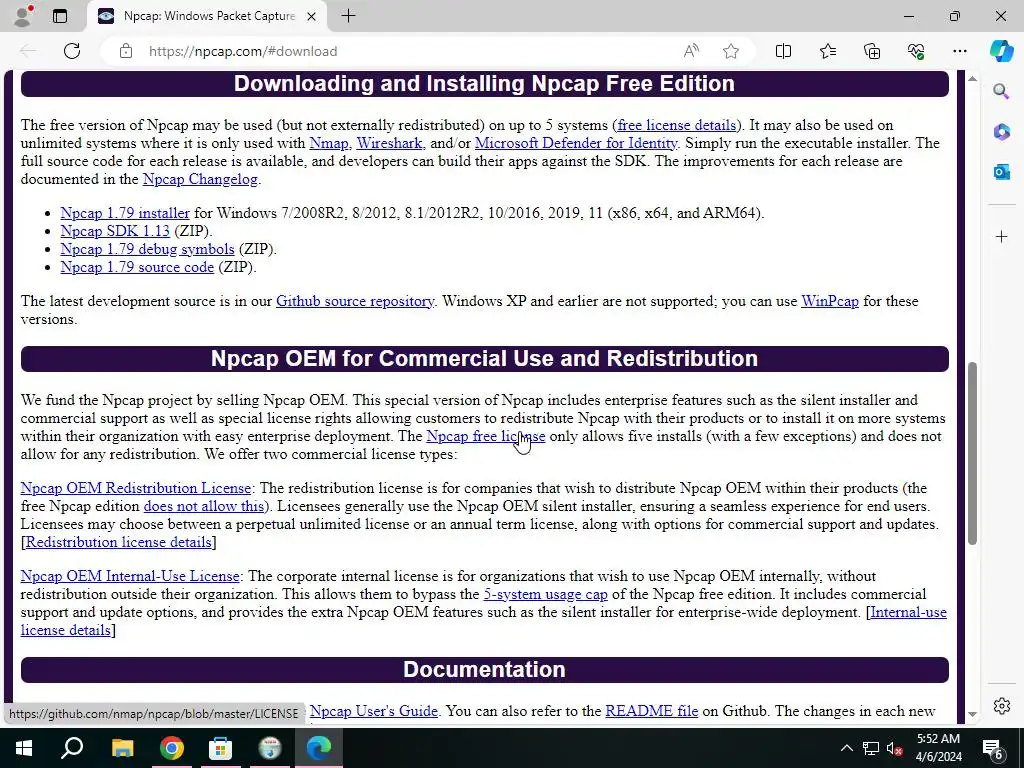Activate Read aloud icon in address bar
The height and width of the screenshot is (768, 1024).
coord(691,51)
